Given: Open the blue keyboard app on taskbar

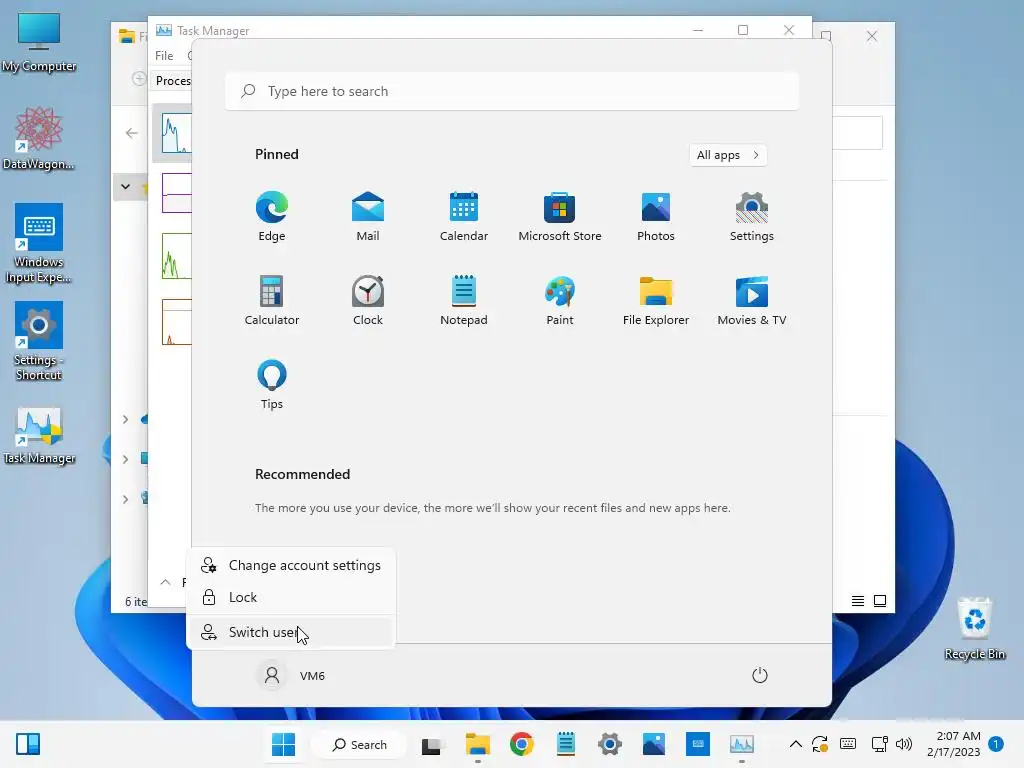Looking at the screenshot, I should click(x=697, y=744).
